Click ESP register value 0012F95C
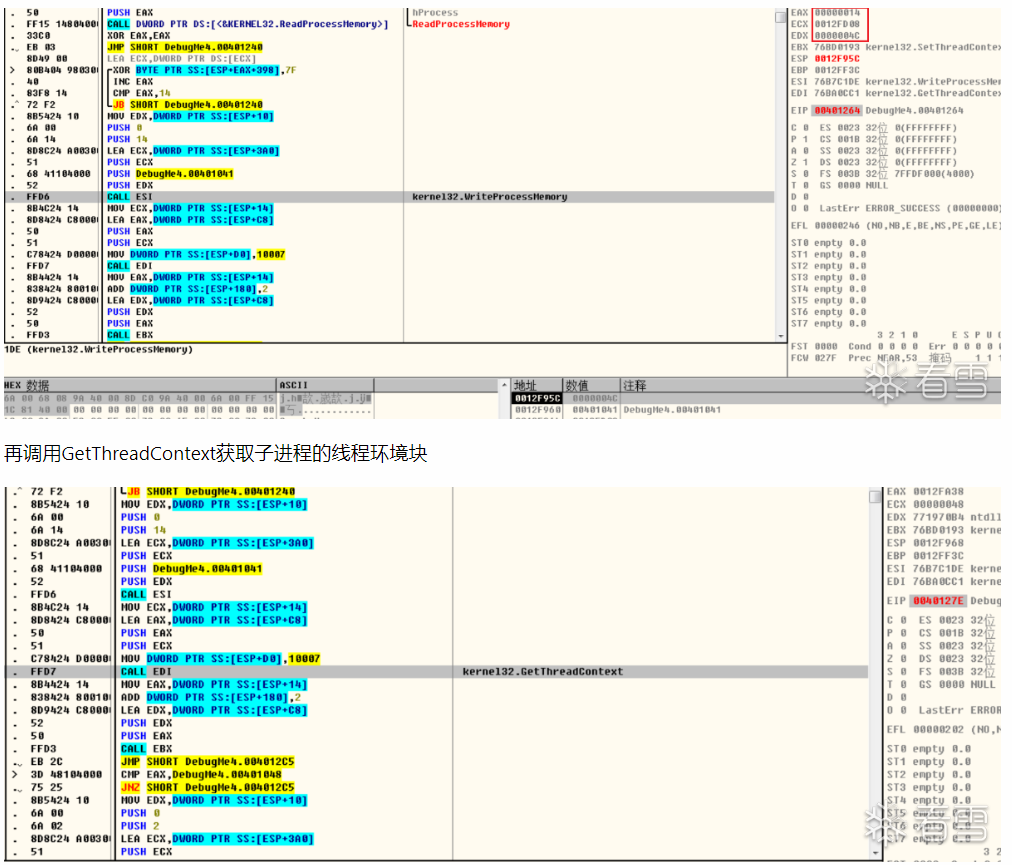Image resolution: width=1012 pixels, height=865 pixels. 837,59
